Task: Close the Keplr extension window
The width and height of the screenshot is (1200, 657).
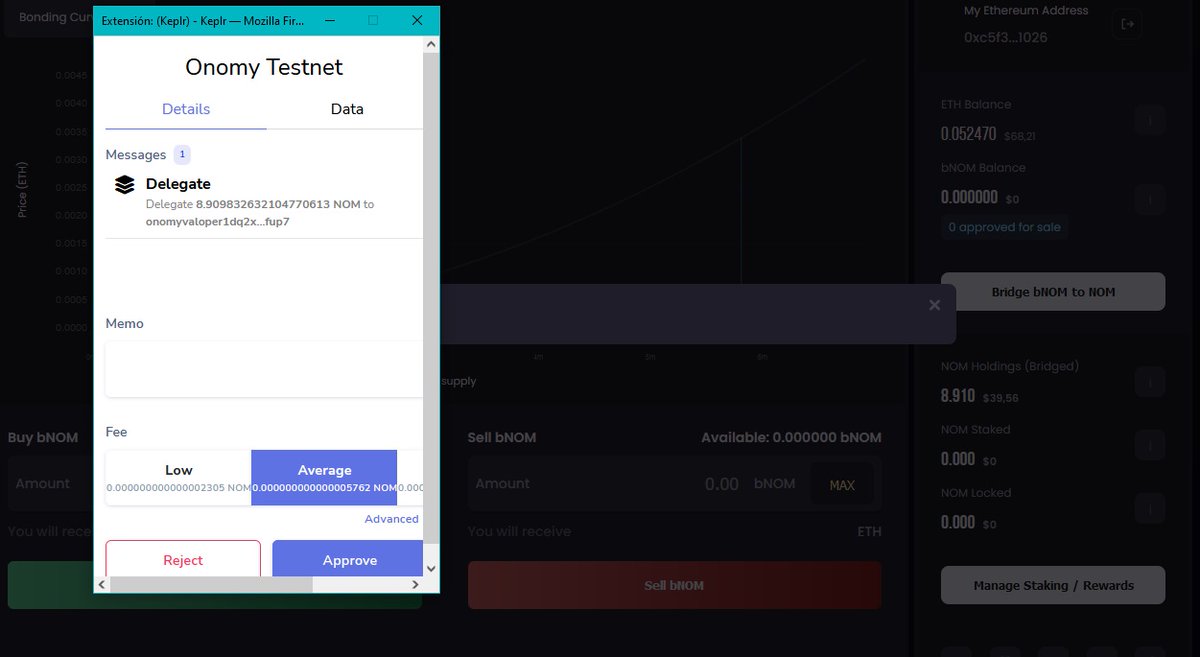Action: click(418, 20)
